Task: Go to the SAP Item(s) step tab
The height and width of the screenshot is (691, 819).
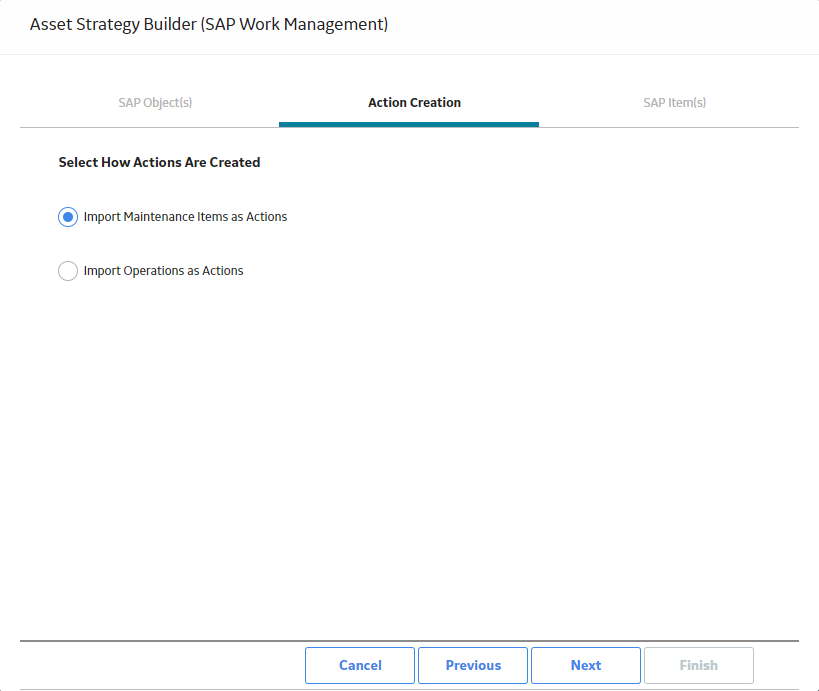Action: [674, 102]
